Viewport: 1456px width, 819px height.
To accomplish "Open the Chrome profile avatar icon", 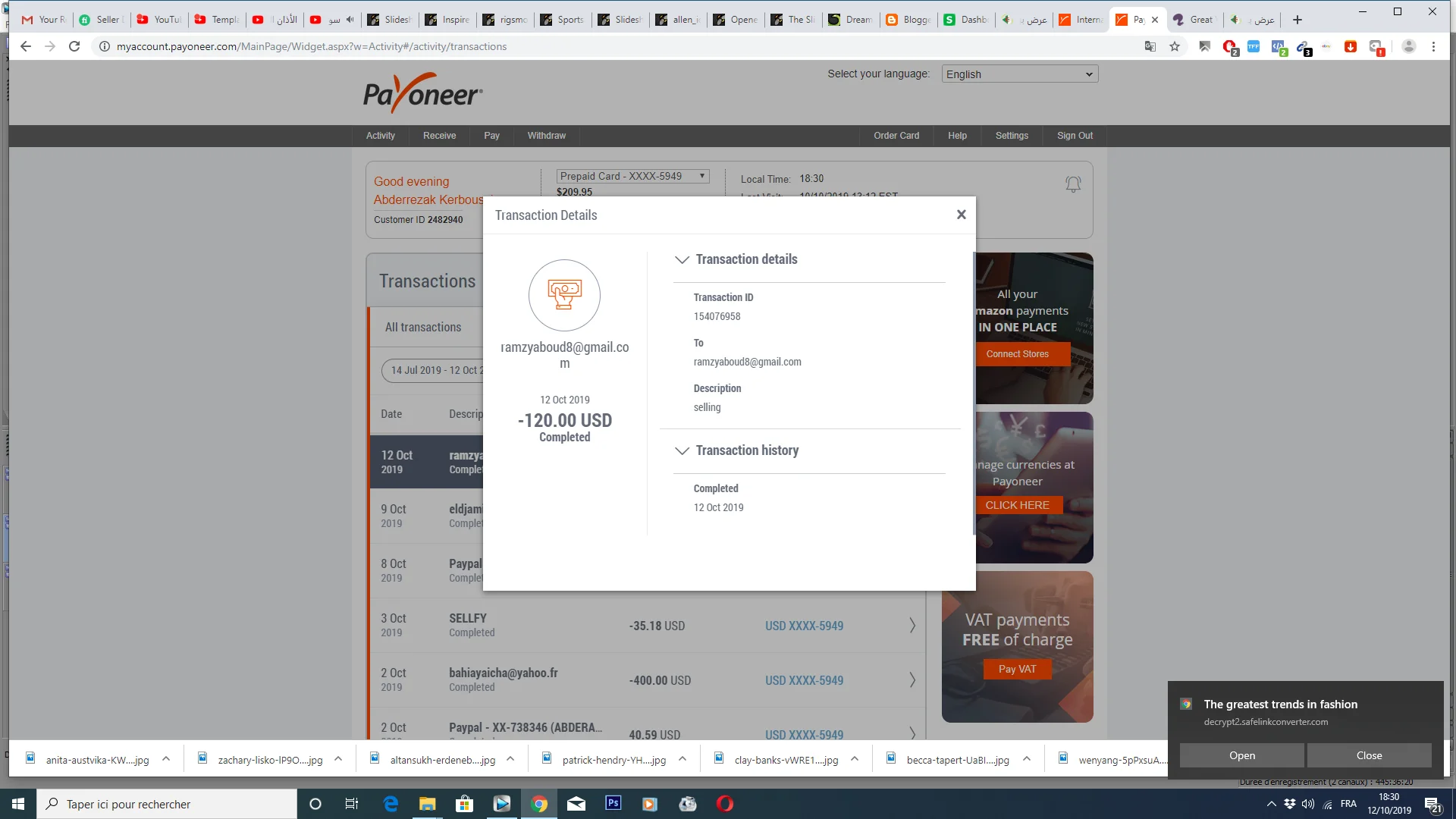I will [1408, 46].
